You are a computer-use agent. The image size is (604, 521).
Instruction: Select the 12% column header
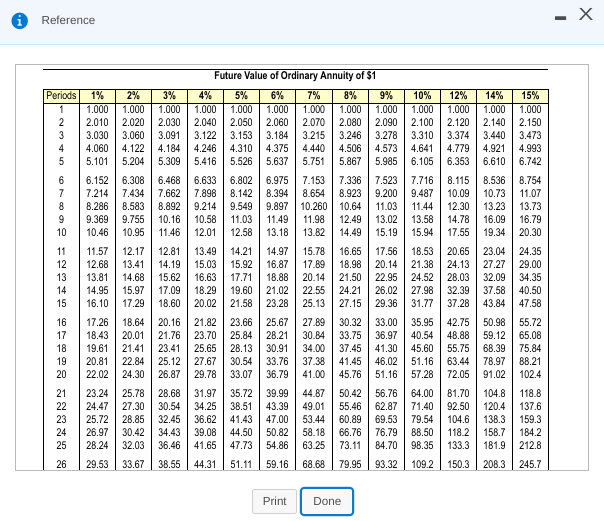(458, 95)
